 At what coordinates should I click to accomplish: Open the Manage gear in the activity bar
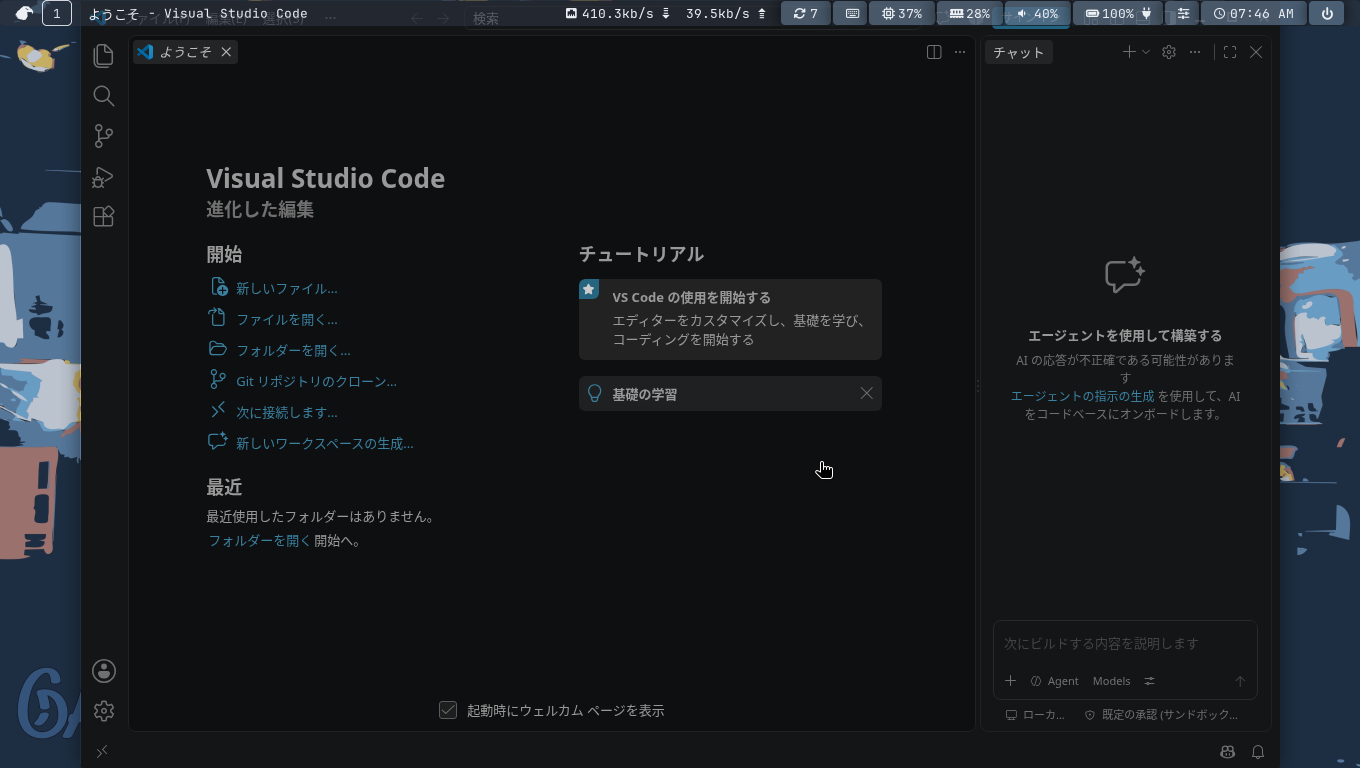pyautogui.click(x=103, y=711)
